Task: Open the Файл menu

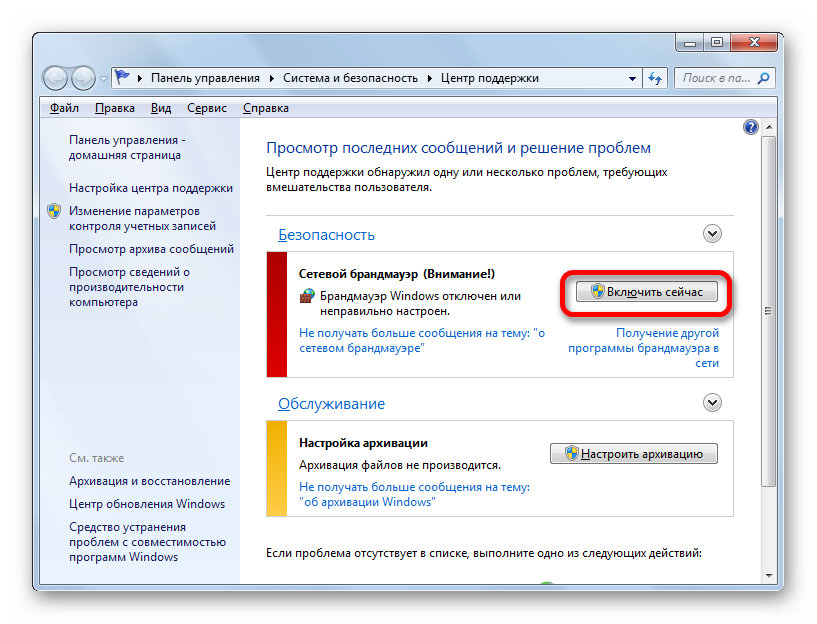Action: pos(64,108)
